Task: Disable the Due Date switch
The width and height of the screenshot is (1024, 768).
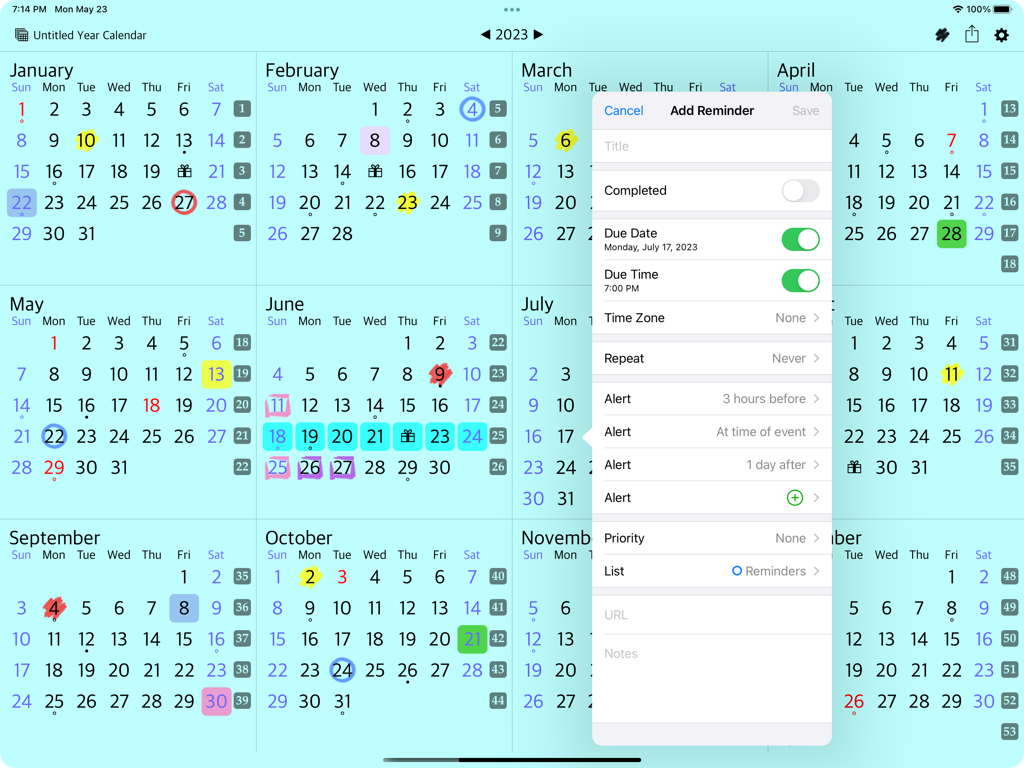Action: (x=800, y=239)
